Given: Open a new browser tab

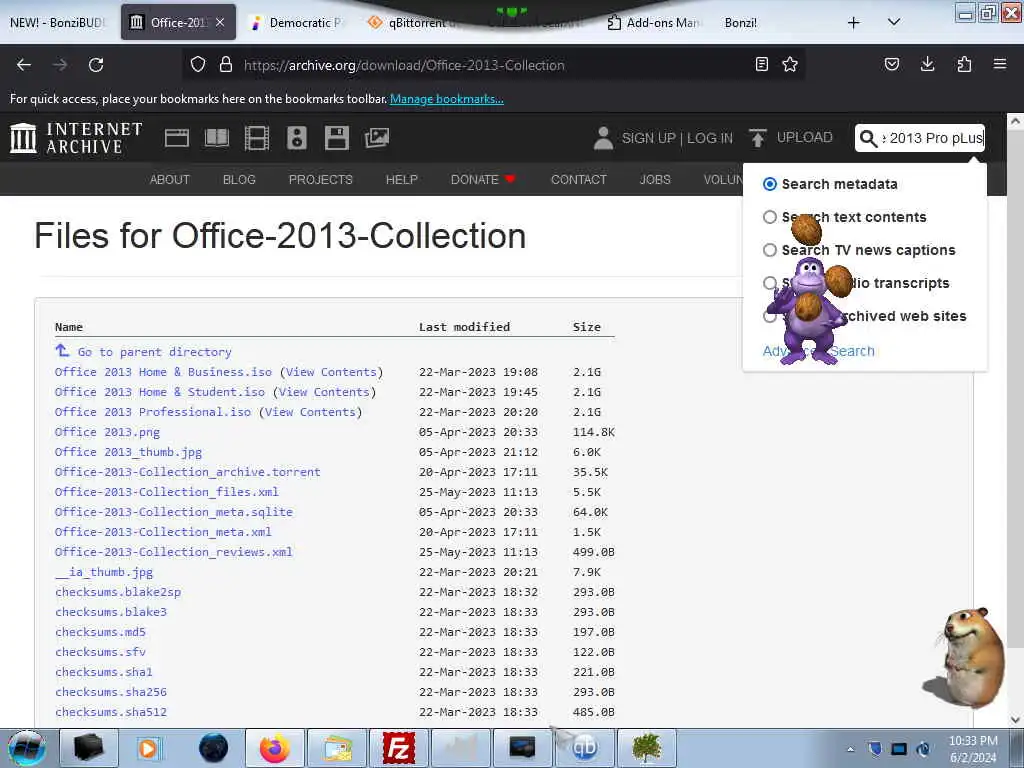Looking at the screenshot, I should coord(854,22).
